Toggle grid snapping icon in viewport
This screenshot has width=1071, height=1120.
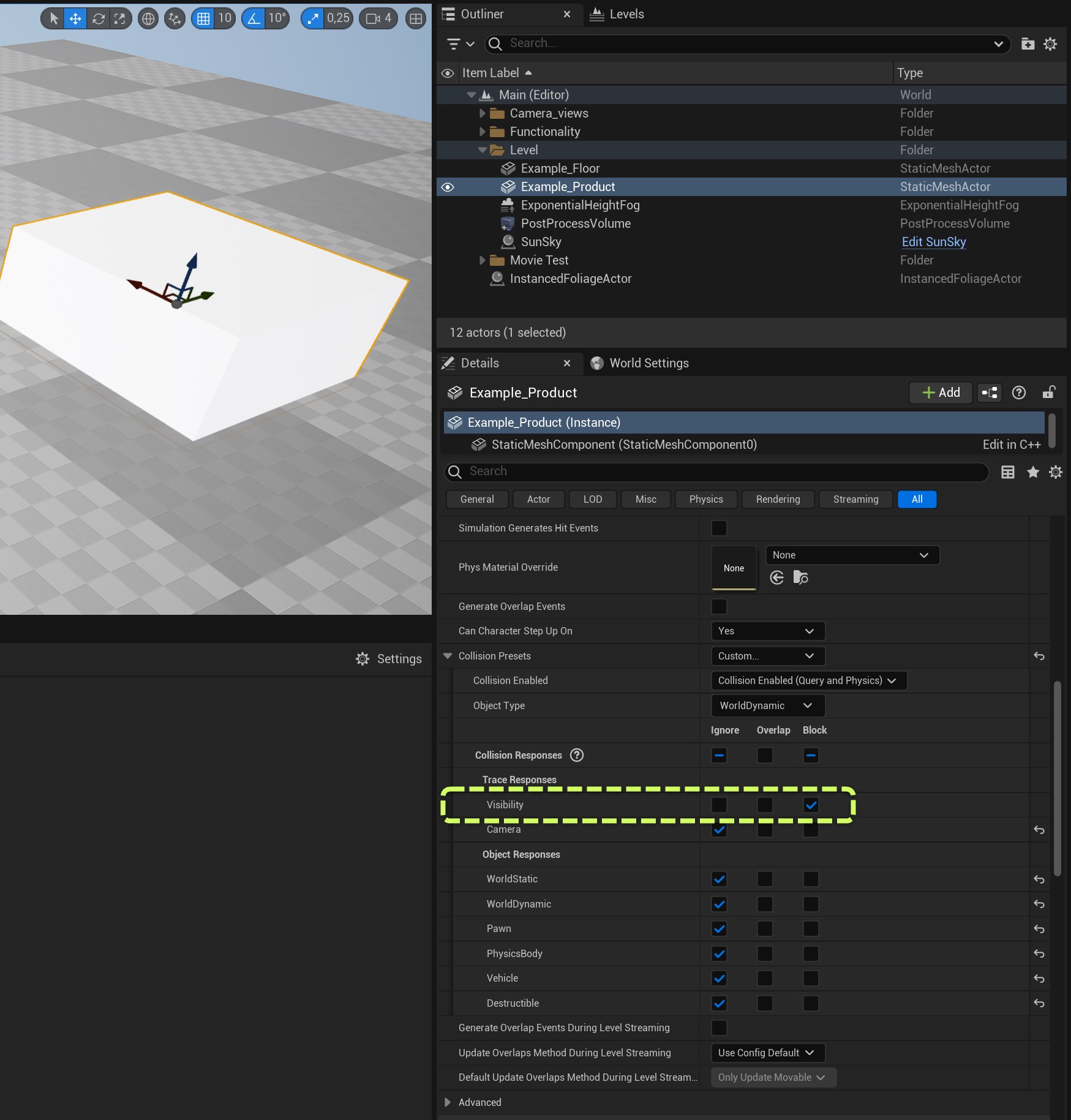[203, 18]
